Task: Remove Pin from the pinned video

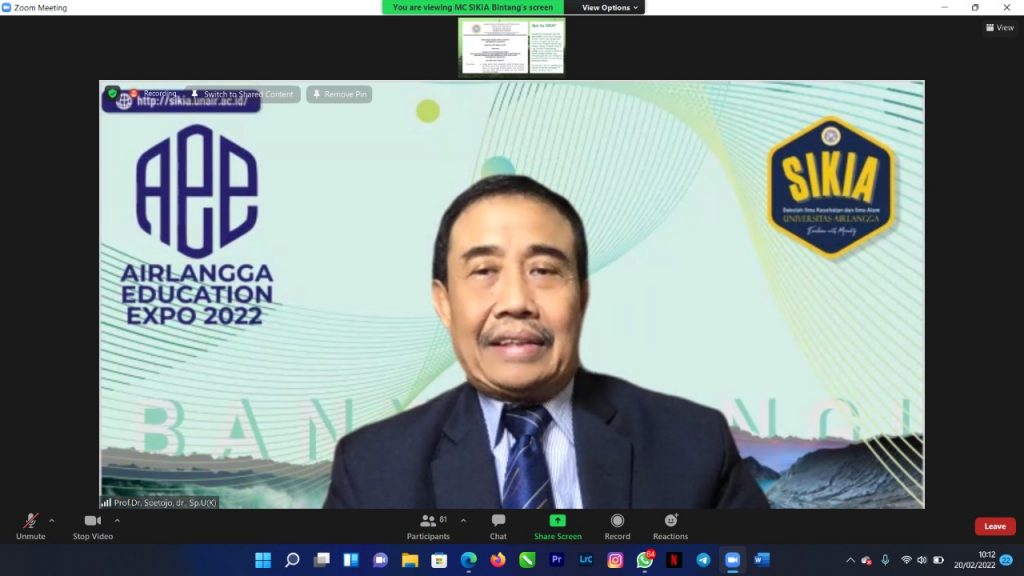Action: 339,94
